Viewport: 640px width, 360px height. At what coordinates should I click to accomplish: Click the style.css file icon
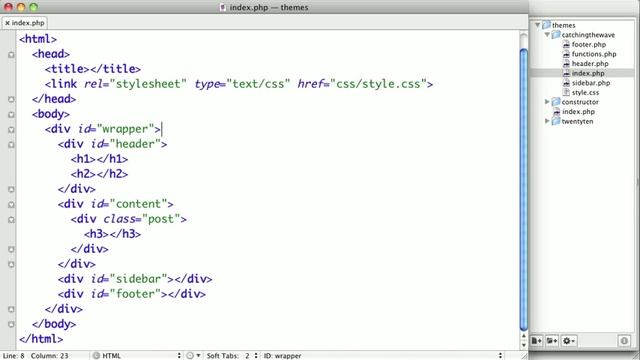[566, 93]
